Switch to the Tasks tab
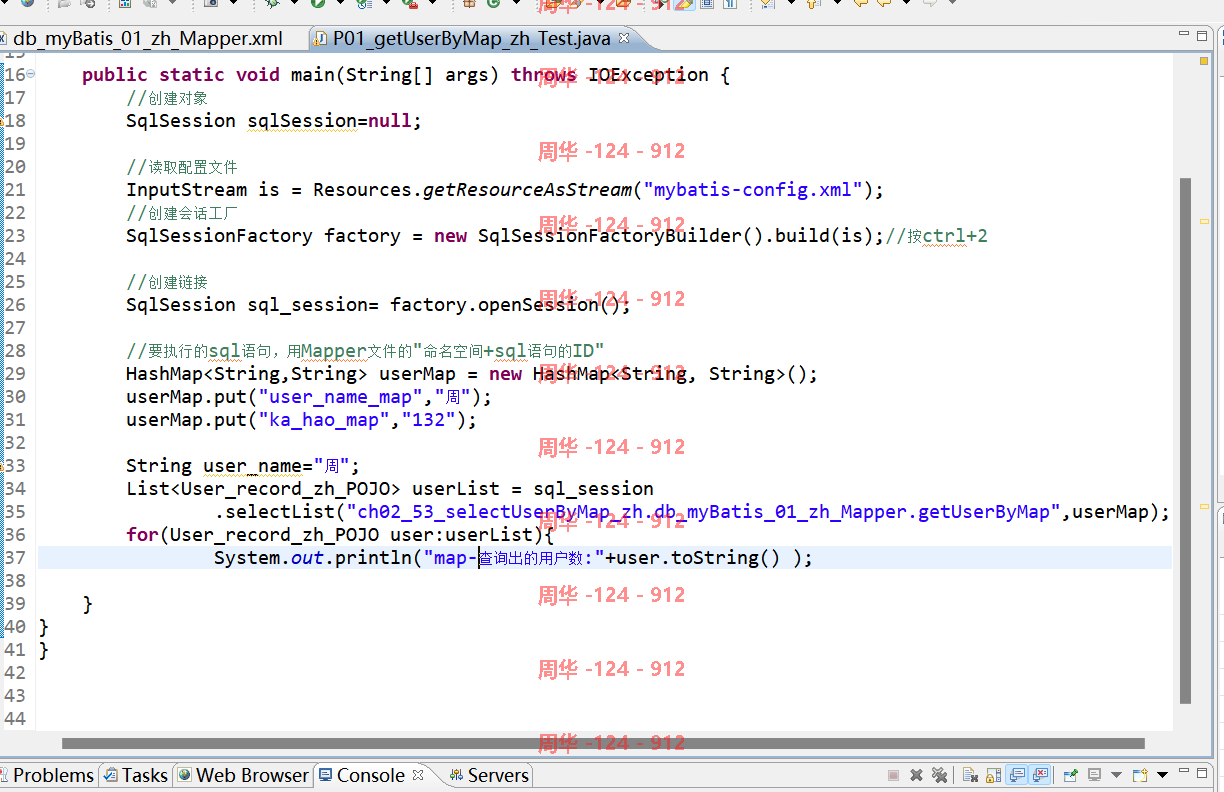 pos(135,775)
